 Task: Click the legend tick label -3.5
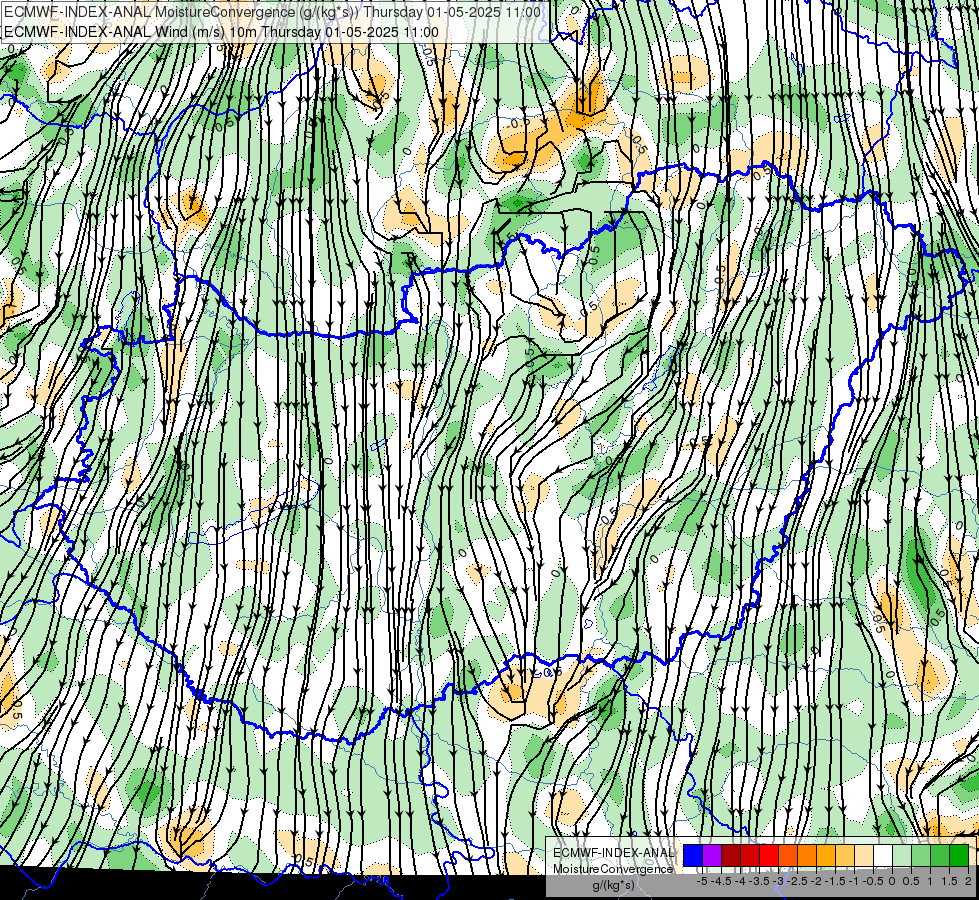pyautogui.click(x=759, y=881)
